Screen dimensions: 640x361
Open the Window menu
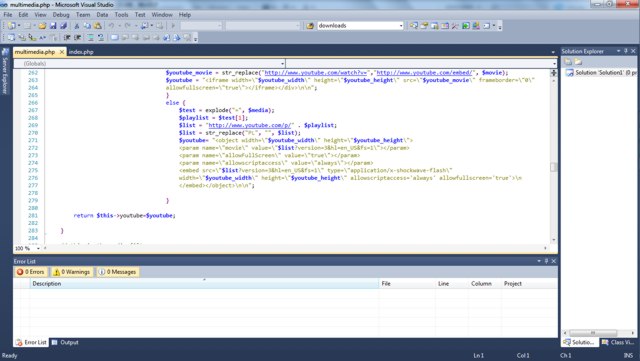pyautogui.click(x=162, y=15)
